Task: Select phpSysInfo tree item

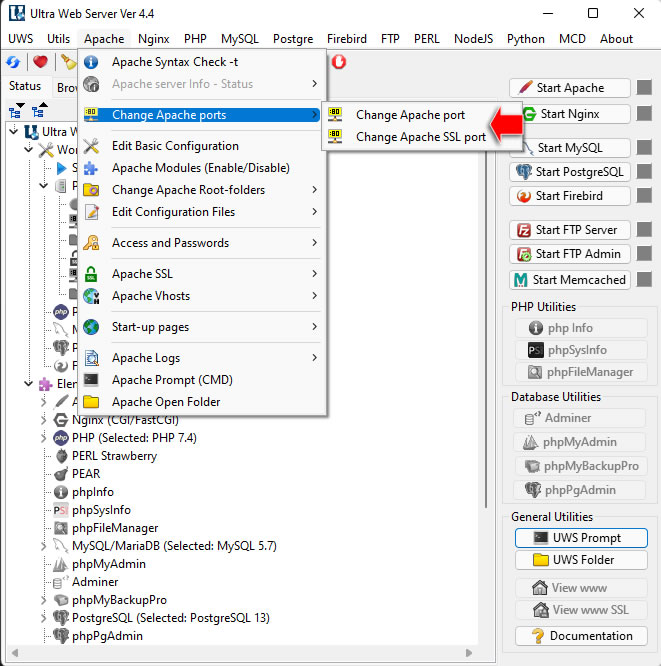Action: pos(101,510)
